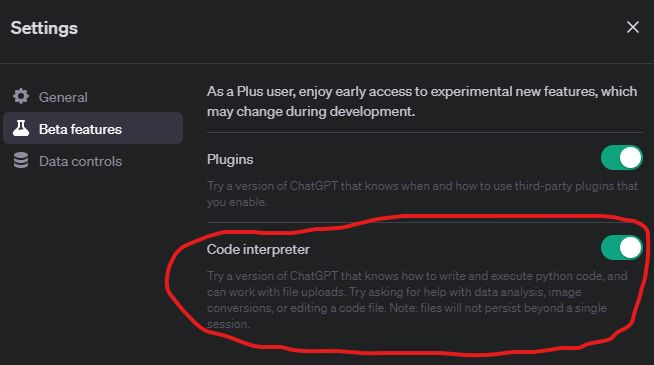Click the flask icon for Beta features
Viewport: 654px width, 365px height.
(21, 128)
